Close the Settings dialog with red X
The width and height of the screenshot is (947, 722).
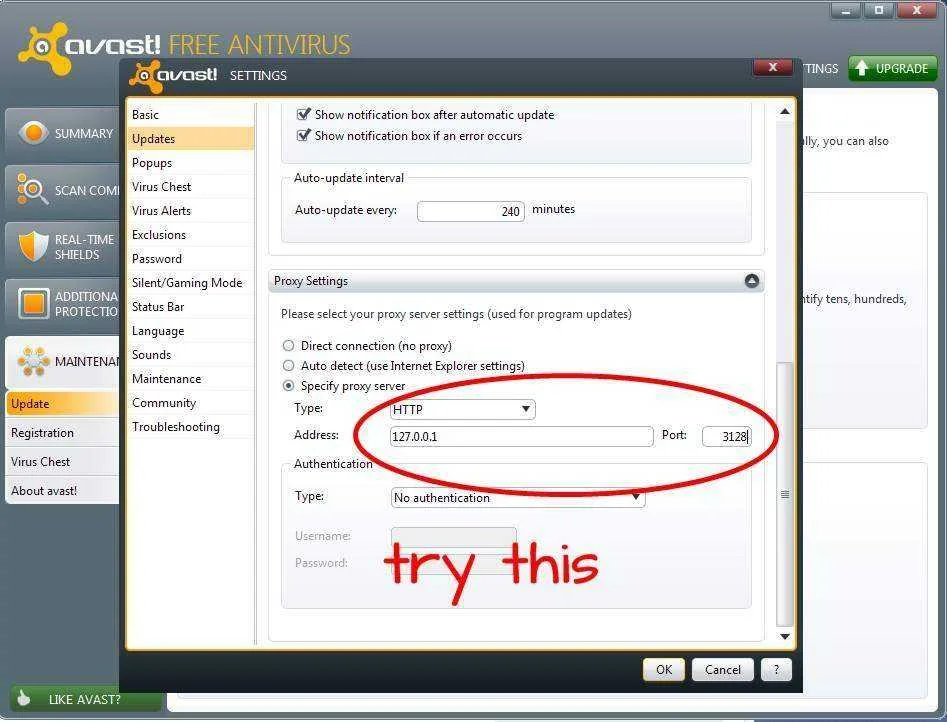coord(772,67)
